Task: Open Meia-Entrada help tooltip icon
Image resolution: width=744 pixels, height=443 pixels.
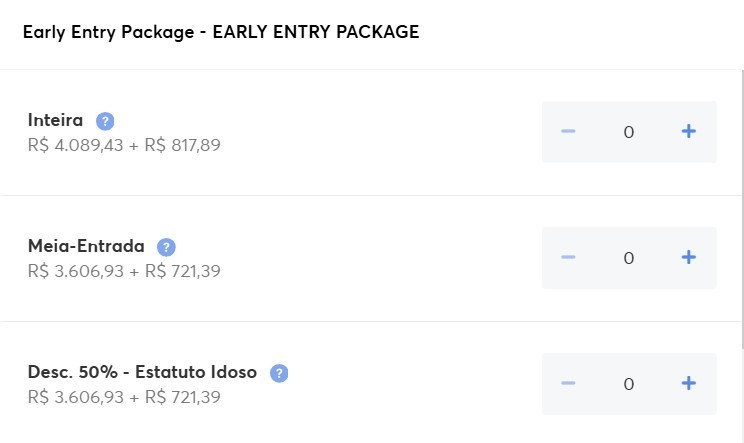Action: 166,247
